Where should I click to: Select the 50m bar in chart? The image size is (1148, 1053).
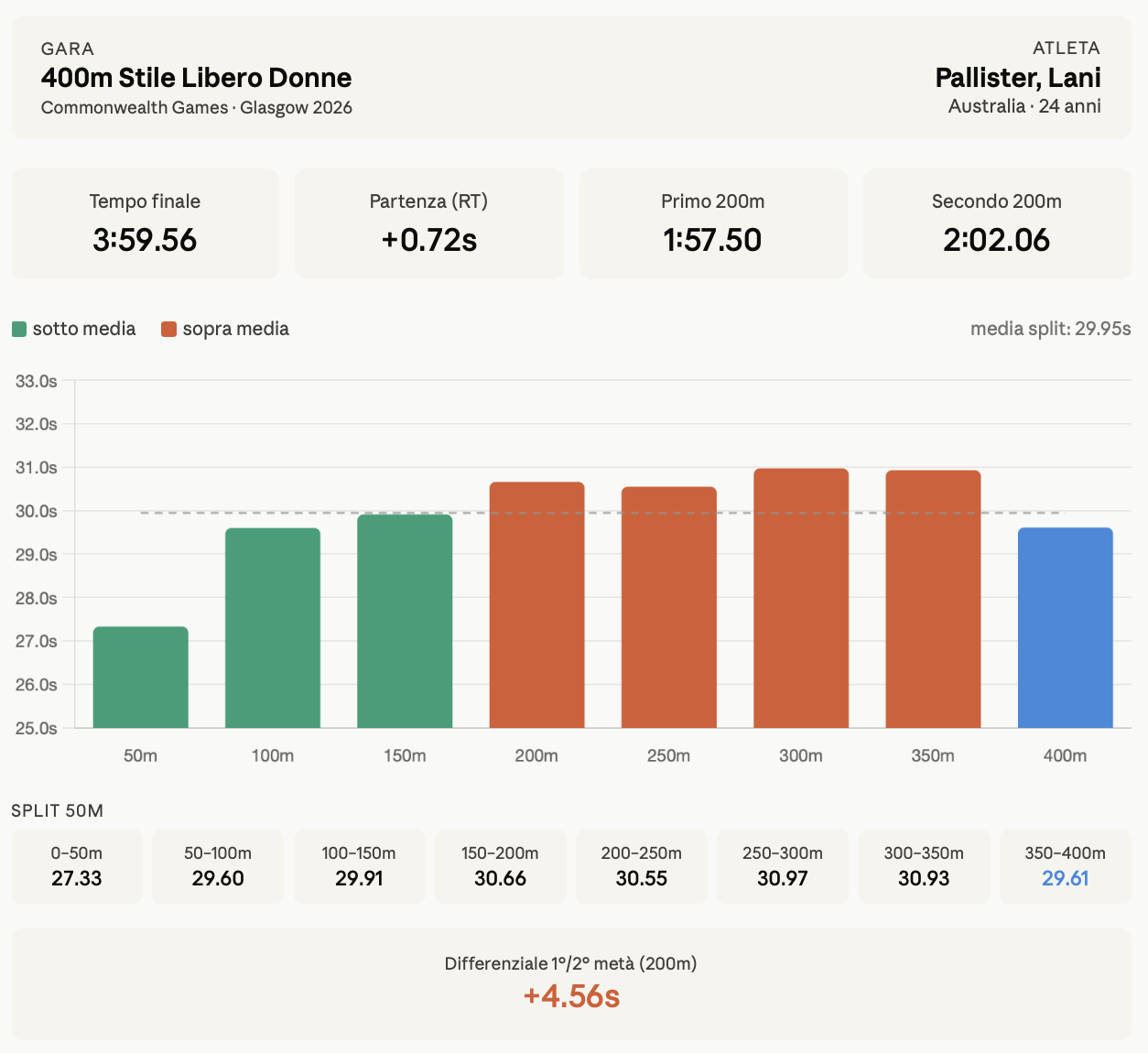point(141,678)
